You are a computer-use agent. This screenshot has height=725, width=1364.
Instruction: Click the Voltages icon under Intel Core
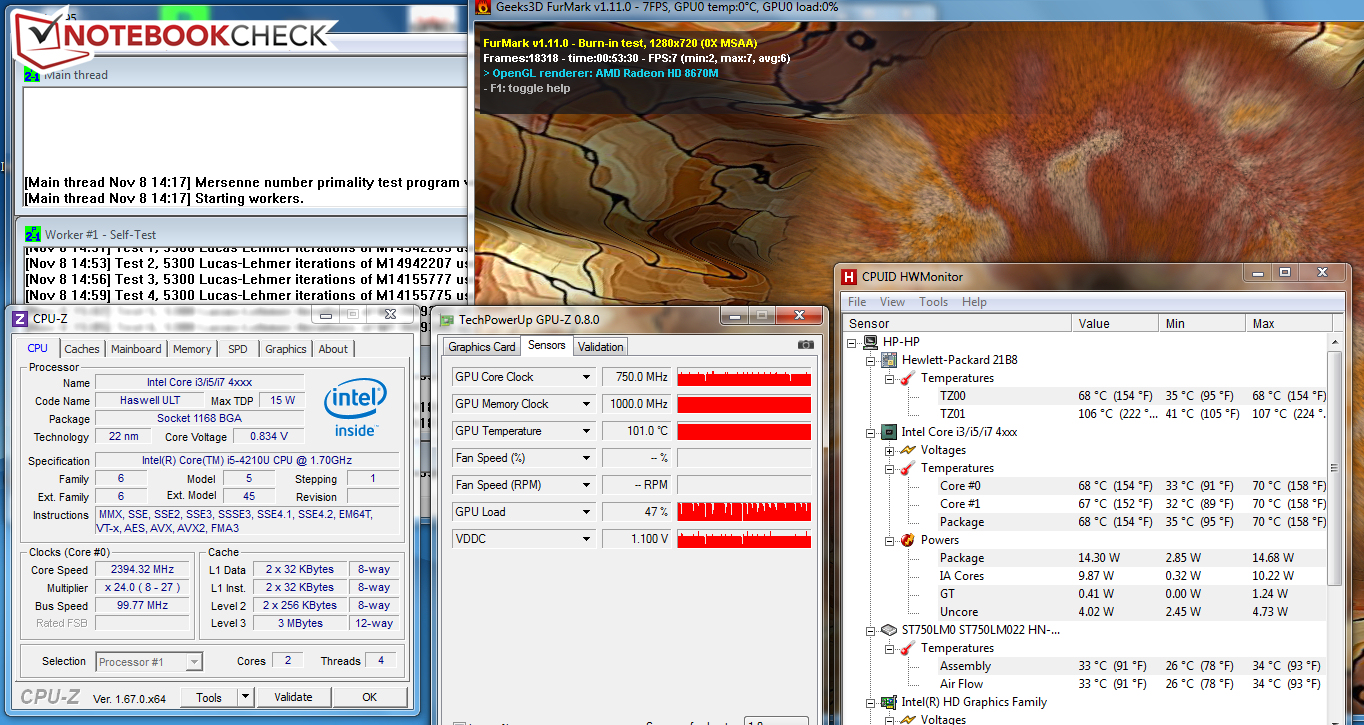tap(907, 450)
